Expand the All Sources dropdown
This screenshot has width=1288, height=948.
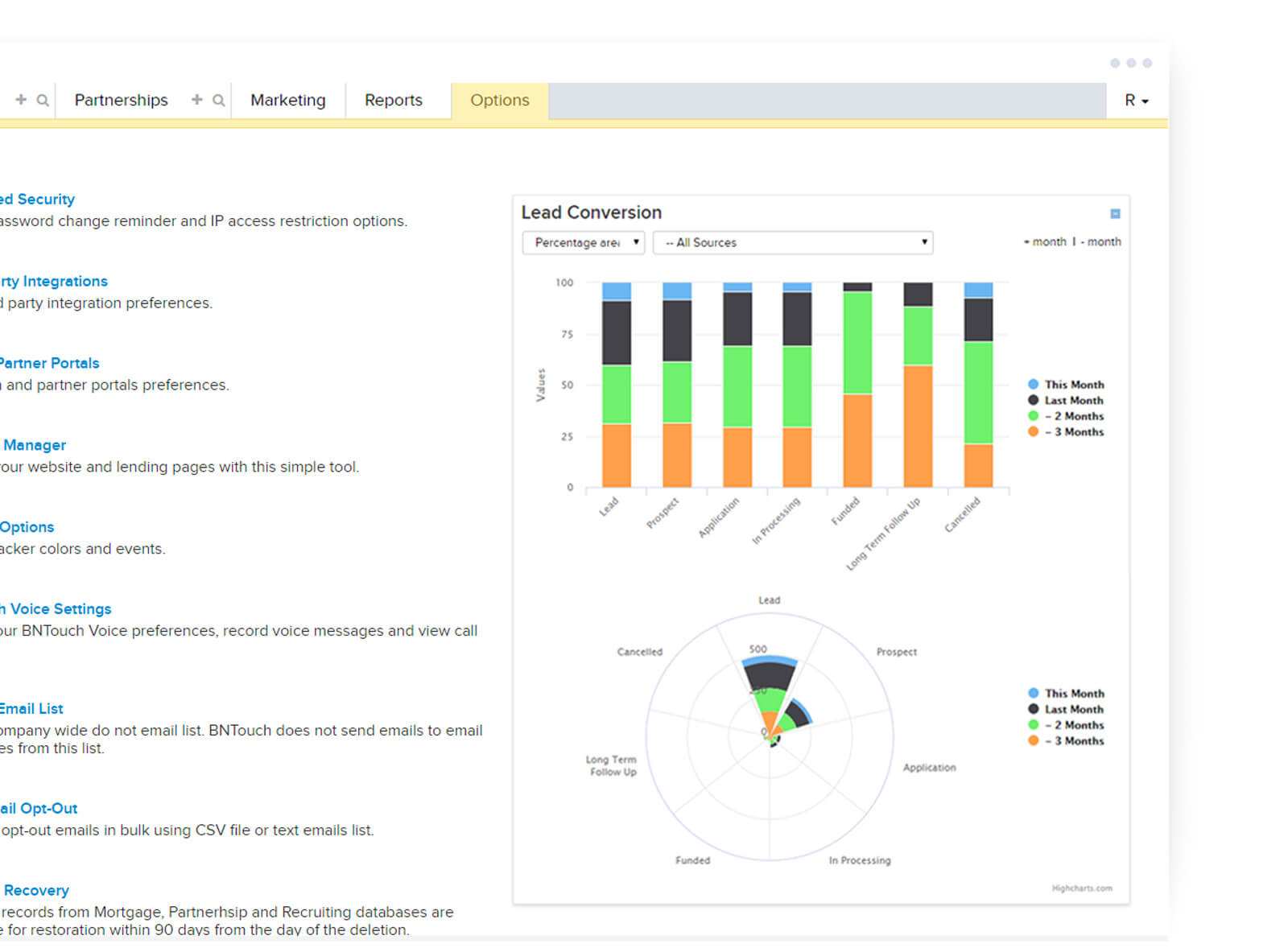tap(792, 242)
